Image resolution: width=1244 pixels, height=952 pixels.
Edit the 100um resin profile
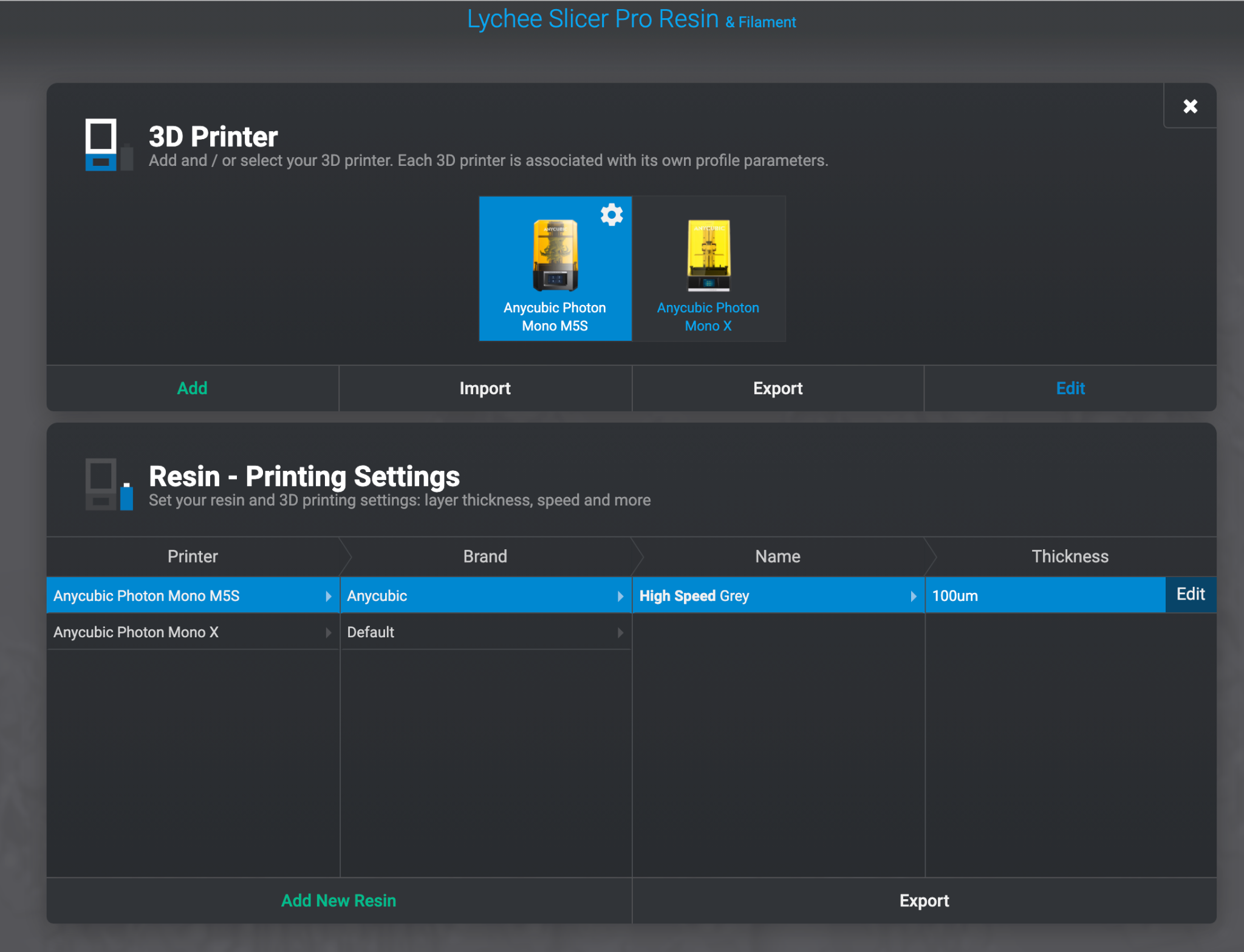coord(1191,594)
